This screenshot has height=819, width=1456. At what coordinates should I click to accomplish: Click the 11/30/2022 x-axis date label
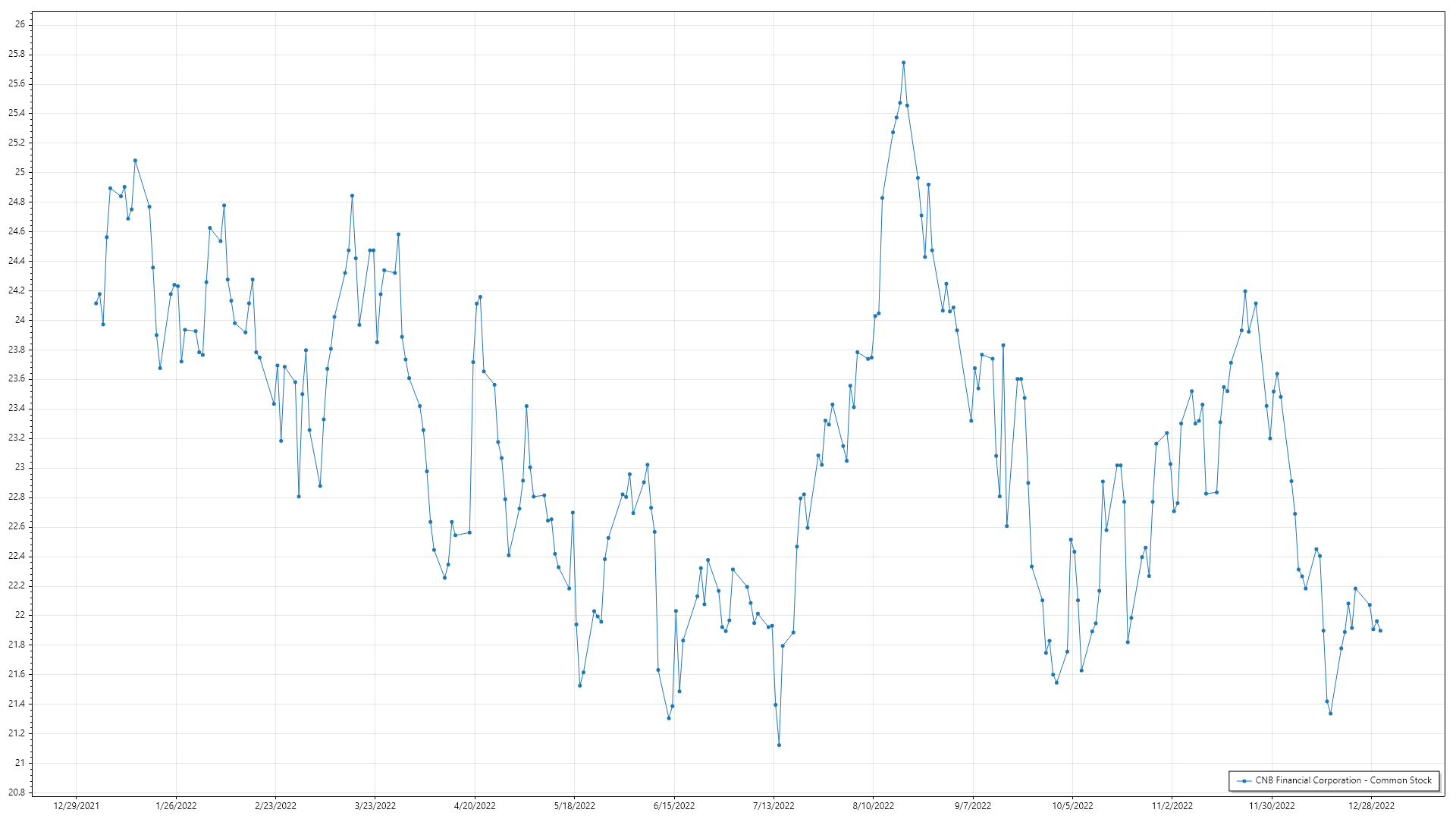click(x=1272, y=806)
